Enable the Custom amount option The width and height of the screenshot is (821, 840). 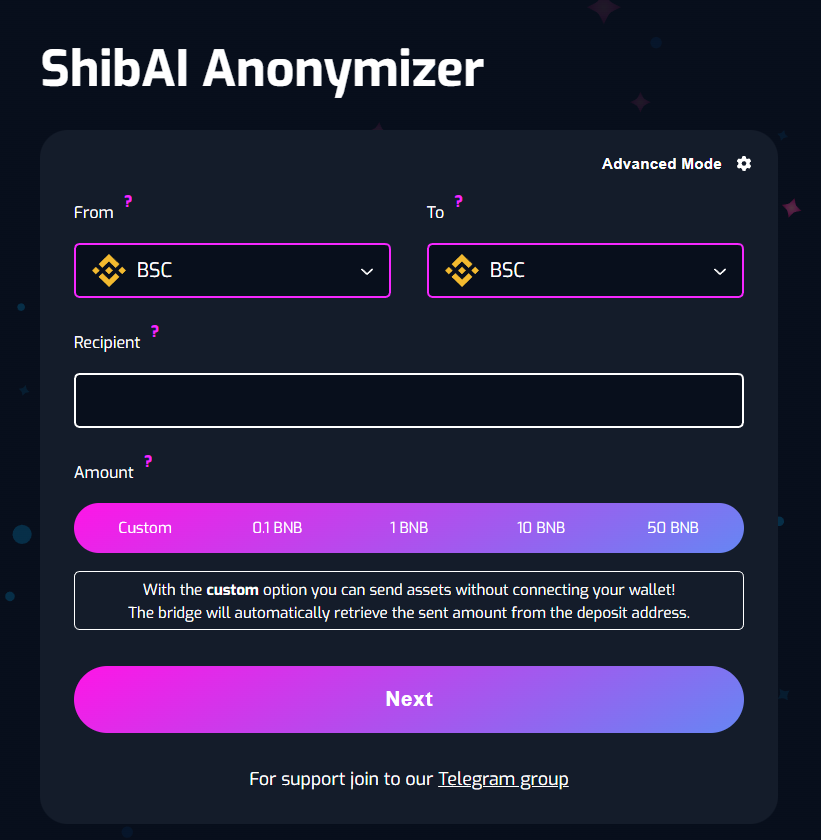145,527
